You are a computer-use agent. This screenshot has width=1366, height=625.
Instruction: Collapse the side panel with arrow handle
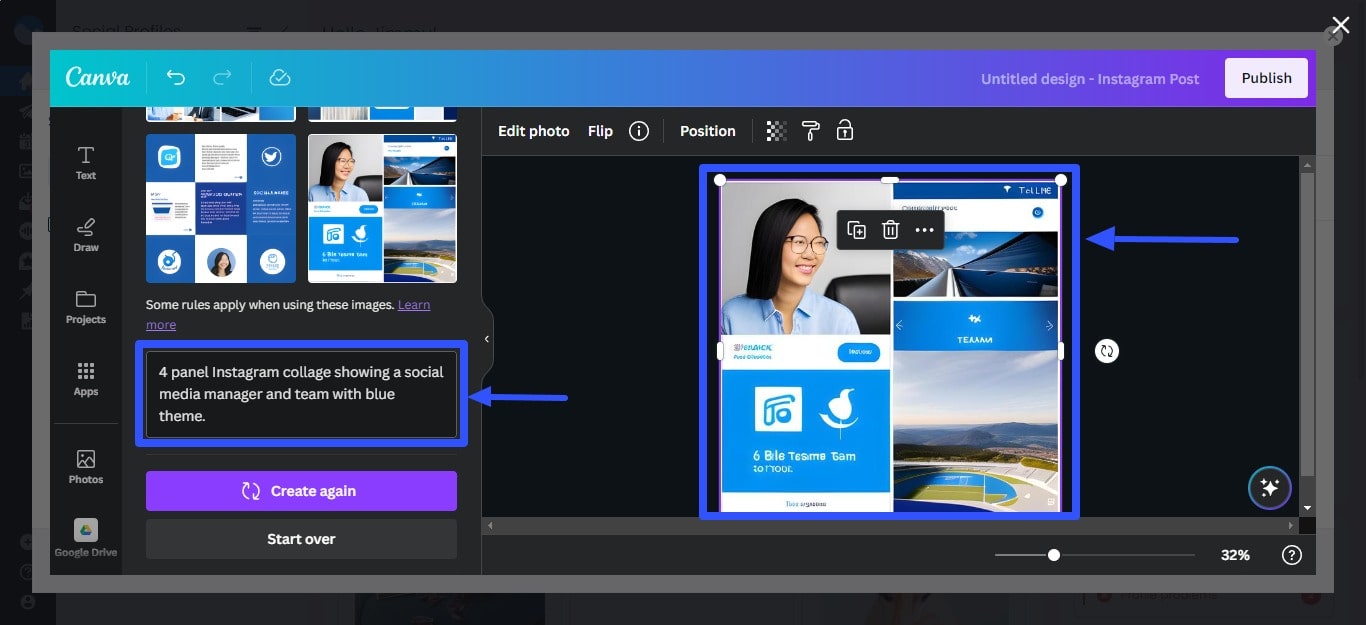click(x=487, y=339)
